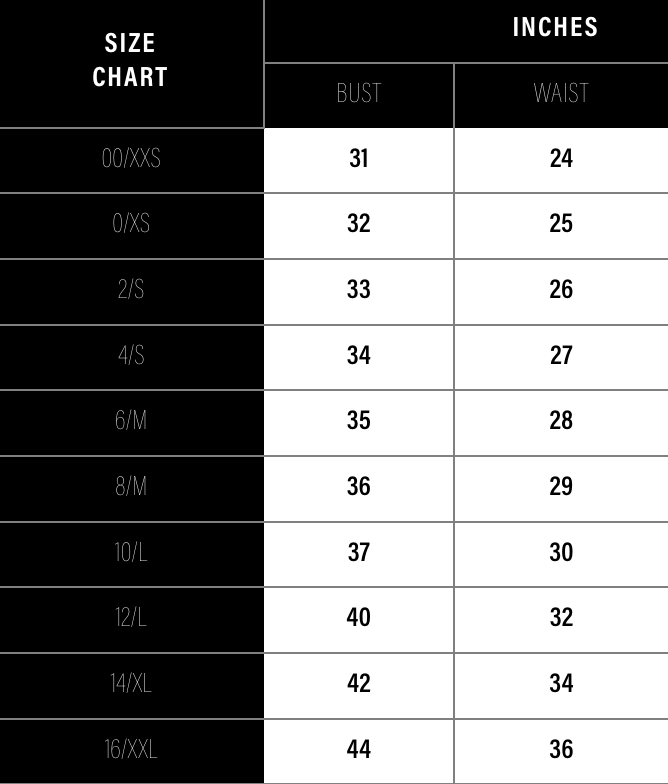The height and width of the screenshot is (784, 668).
Task: Click the 2/S size label
Action: pyautogui.click(x=131, y=289)
